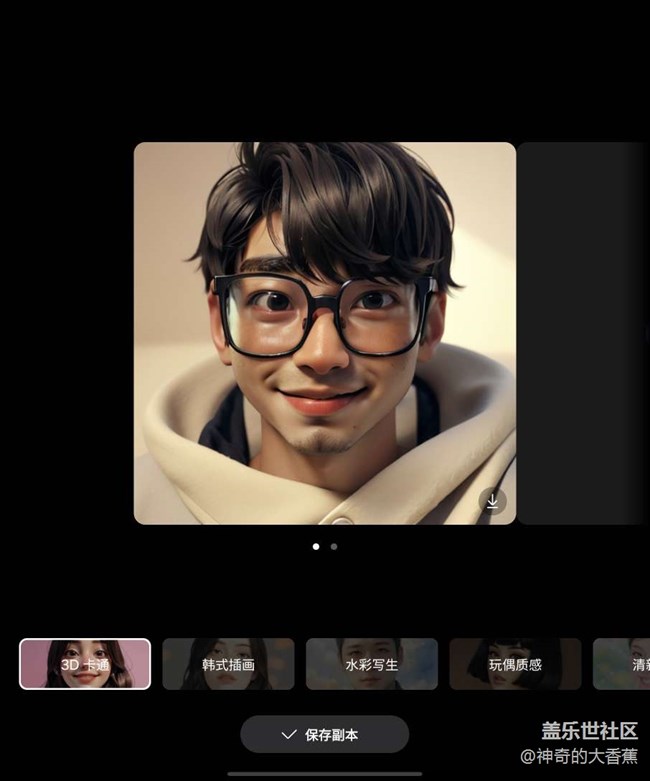
Task: Choose the 韩式插画 style option
Action: (x=228, y=664)
